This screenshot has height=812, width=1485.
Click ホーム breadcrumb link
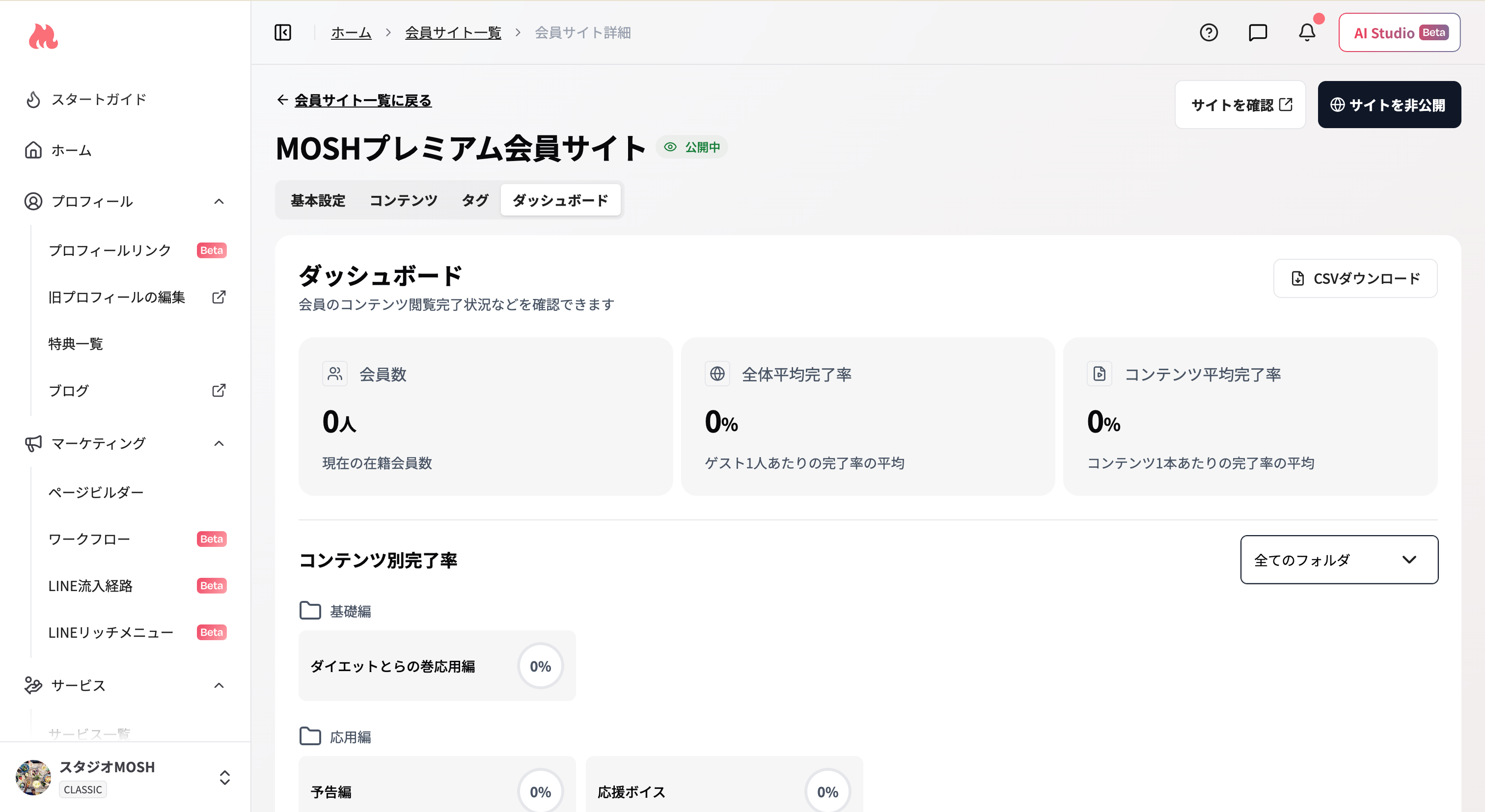[351, 33]
